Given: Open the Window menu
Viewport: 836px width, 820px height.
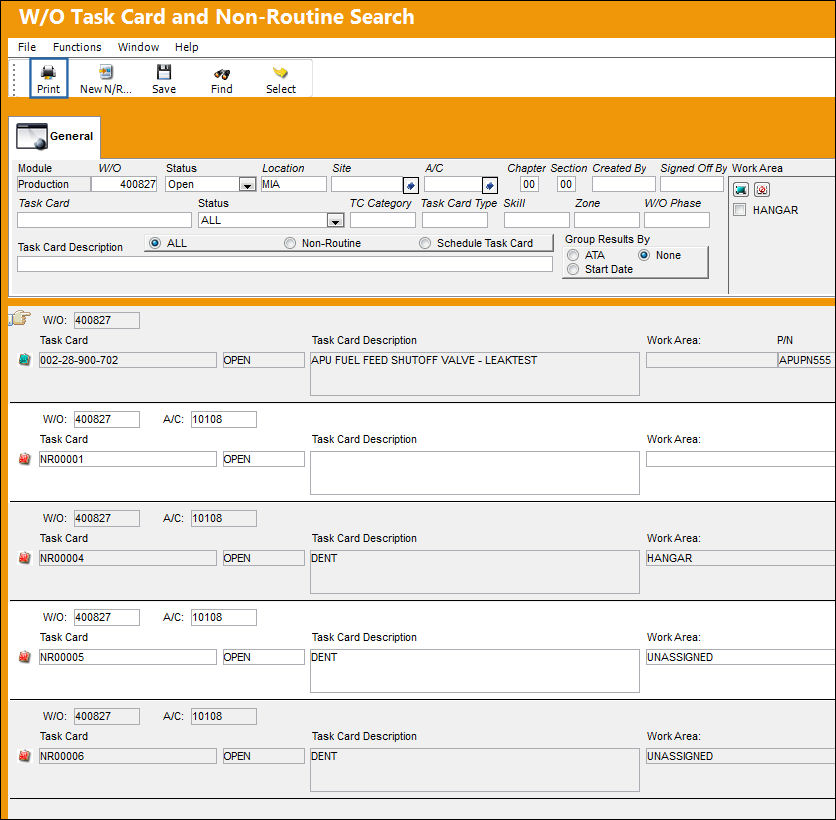Looking at the screenshot, I should tap(138, 47).
